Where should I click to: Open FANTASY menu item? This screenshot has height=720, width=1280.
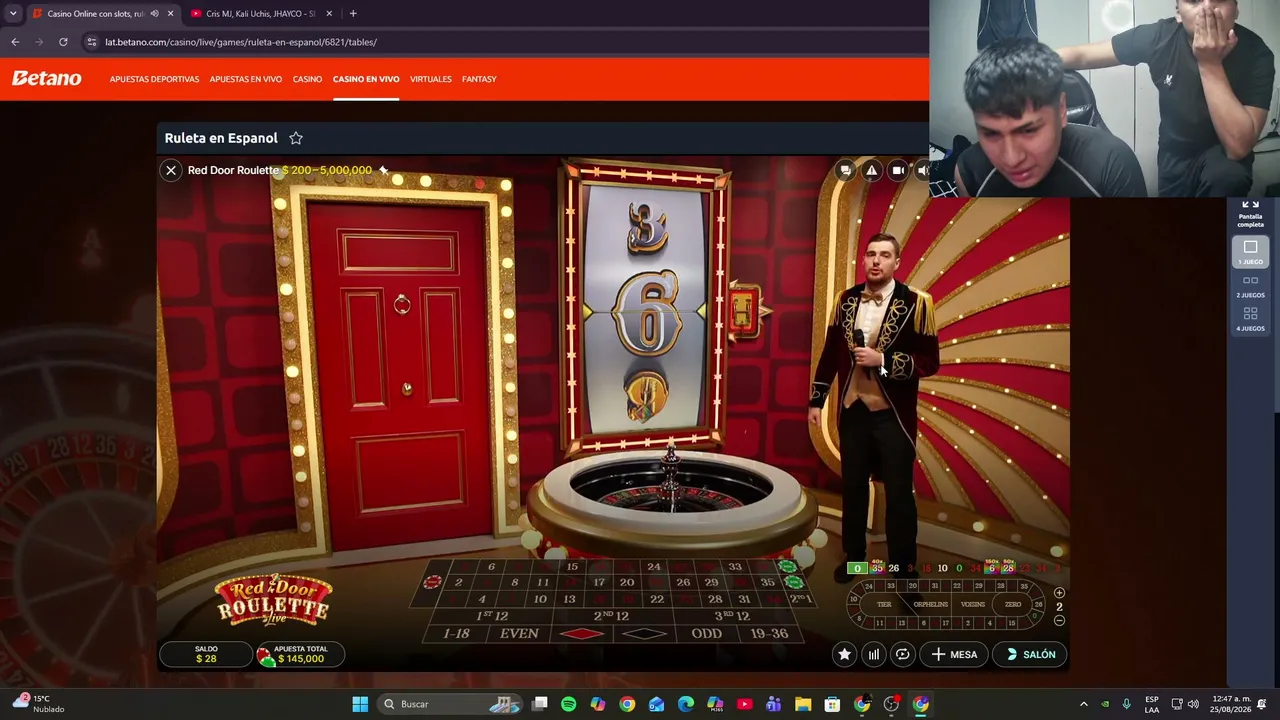click(x=479, y=79)
